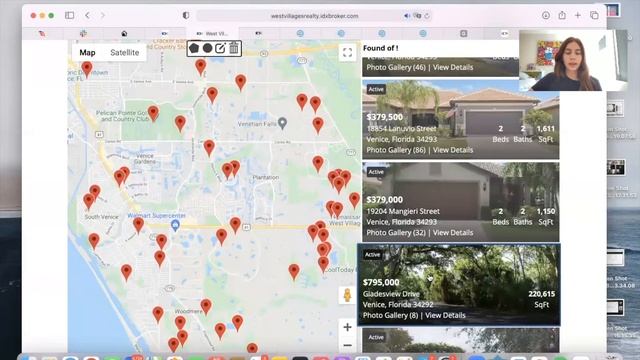This screenshot has height=360, width=640.
Task: Click the 220,615 SqFt value
Action: (542, 294)
